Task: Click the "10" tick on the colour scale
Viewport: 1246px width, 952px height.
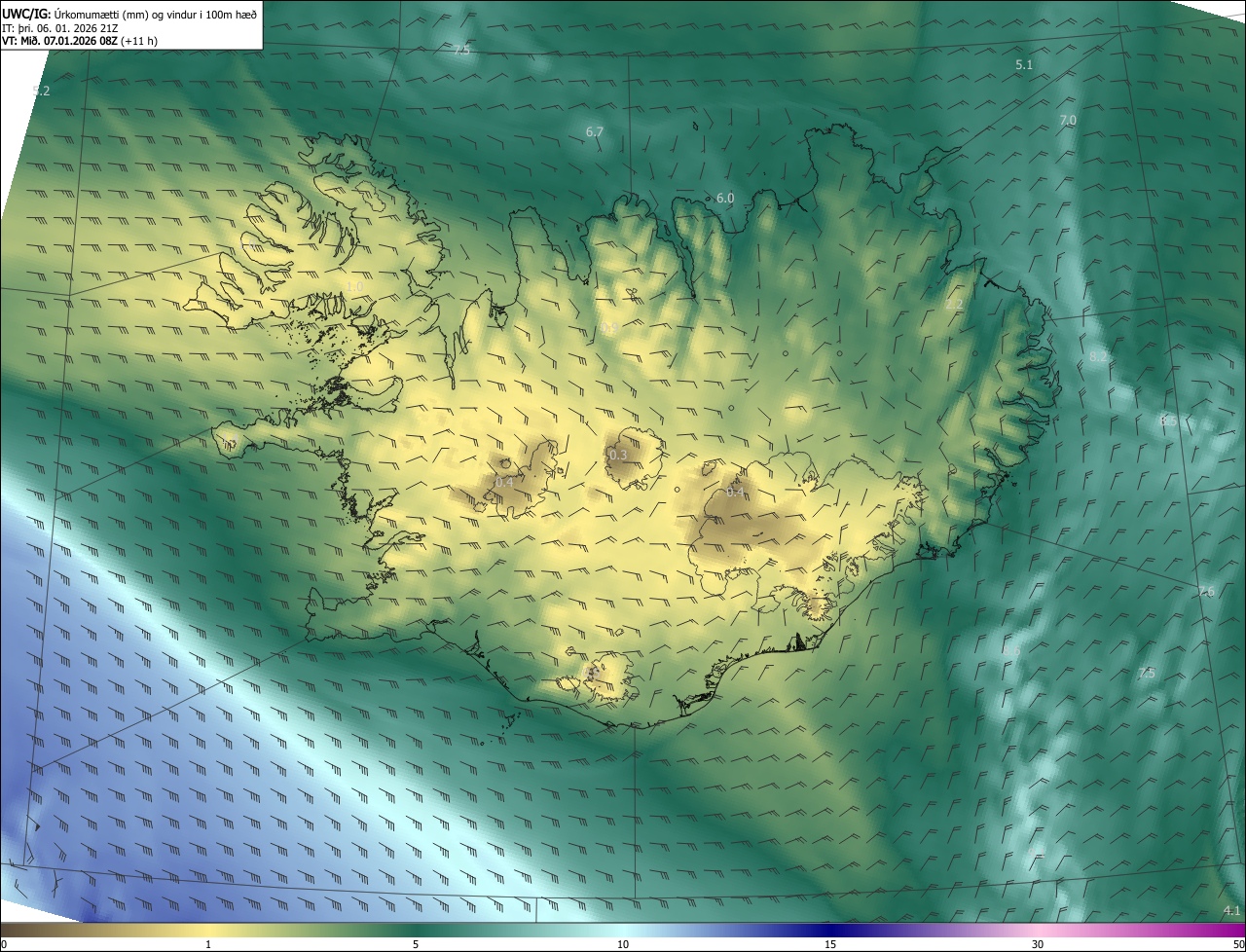Action: pyautogui.click(x=623, y=944)
